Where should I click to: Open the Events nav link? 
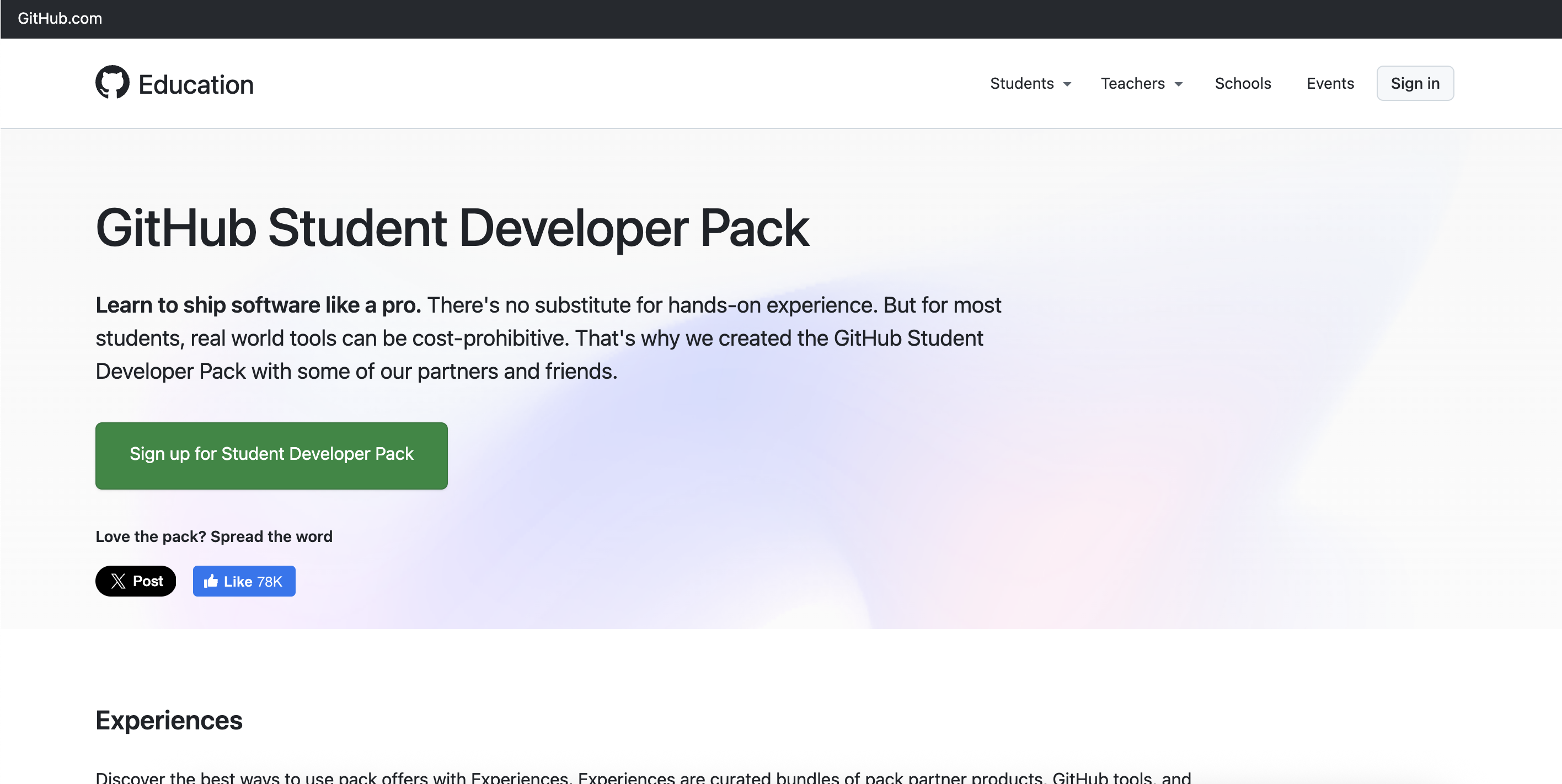tap(1330, 83)
